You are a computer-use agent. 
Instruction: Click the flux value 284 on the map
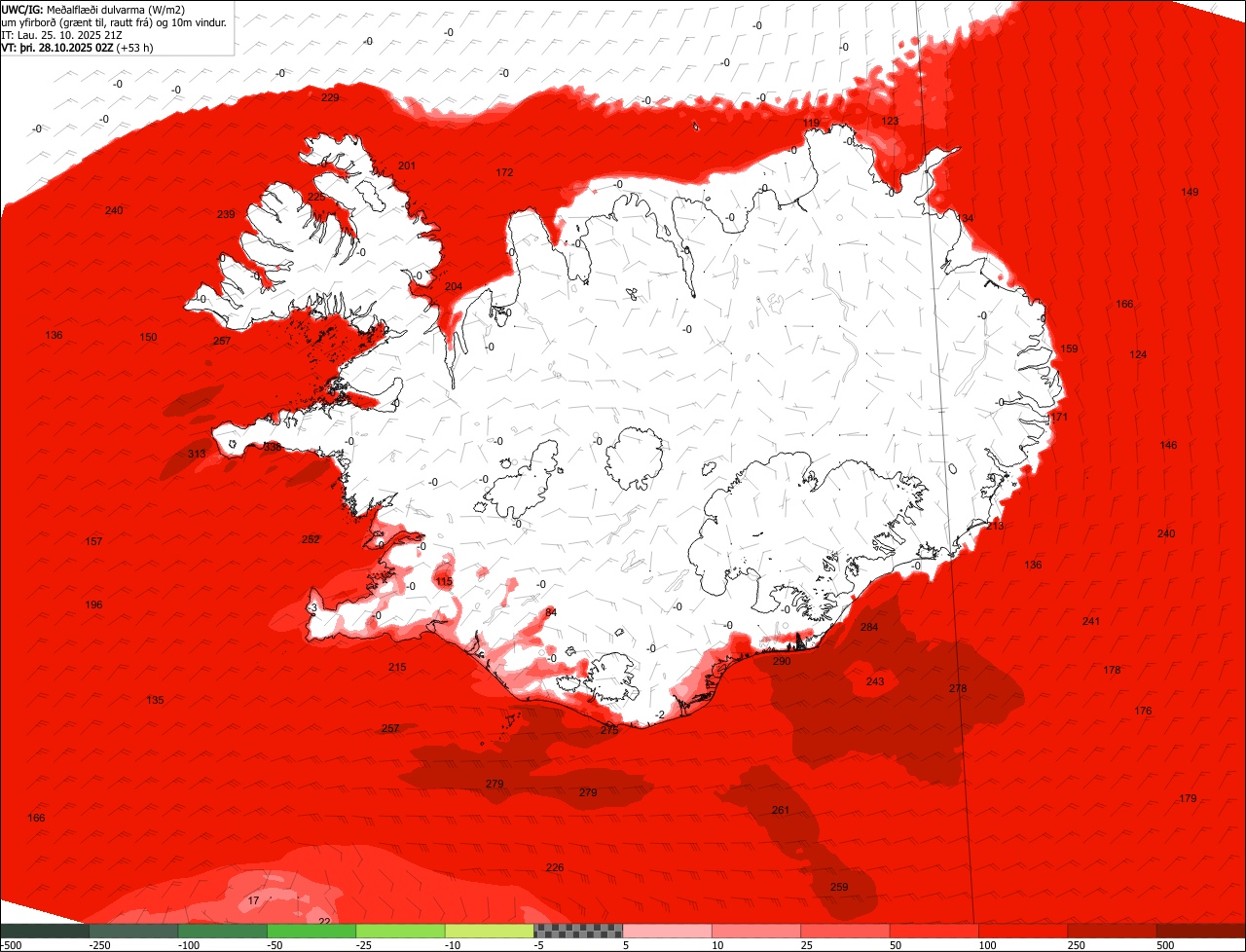tap(869, 627)
